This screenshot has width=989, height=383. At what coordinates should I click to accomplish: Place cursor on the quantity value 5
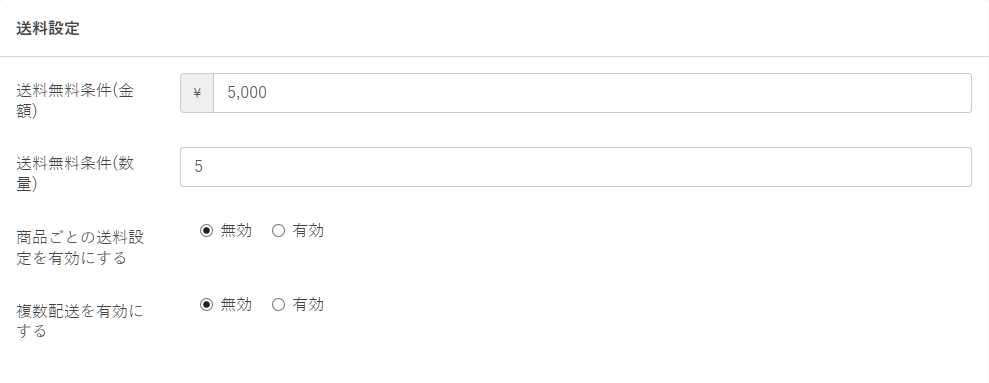(198, 167)
